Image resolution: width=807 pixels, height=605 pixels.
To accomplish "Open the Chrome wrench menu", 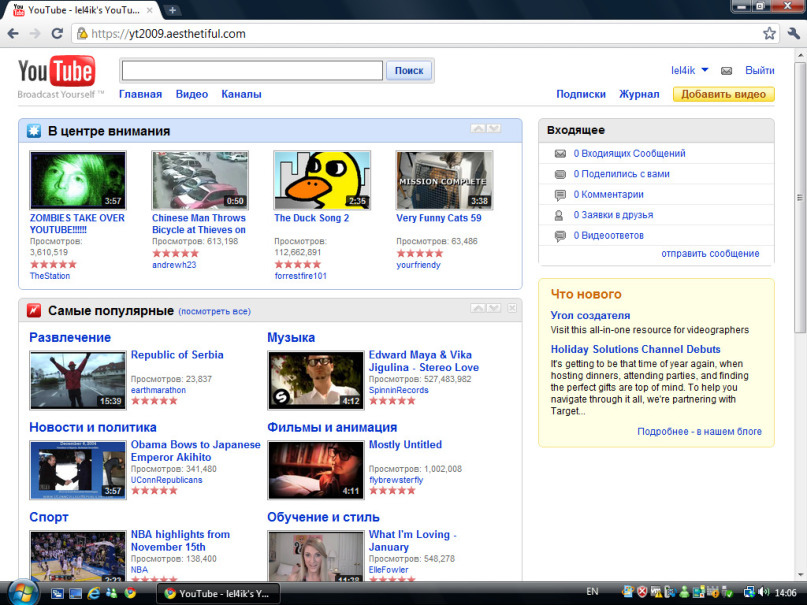I will coord(794,34).
